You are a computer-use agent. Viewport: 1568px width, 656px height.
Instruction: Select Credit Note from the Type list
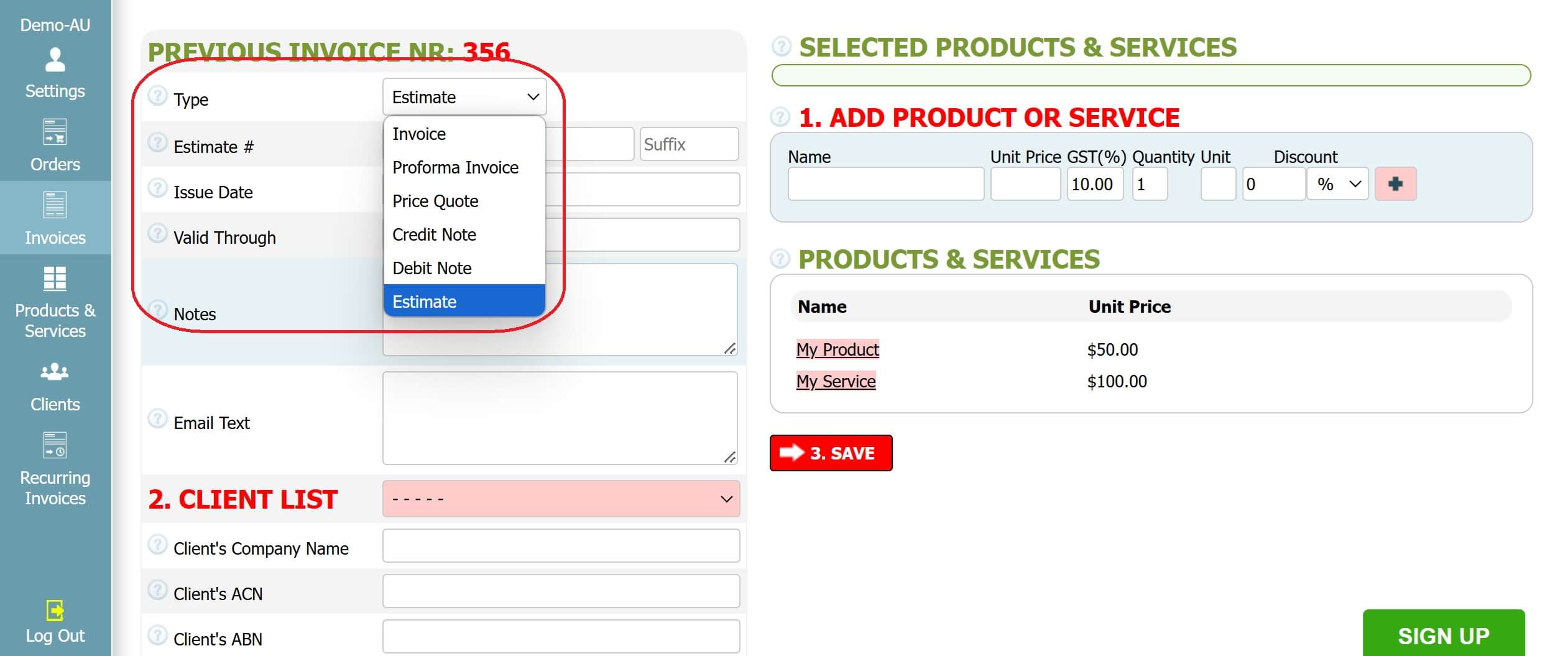(434, 234)
